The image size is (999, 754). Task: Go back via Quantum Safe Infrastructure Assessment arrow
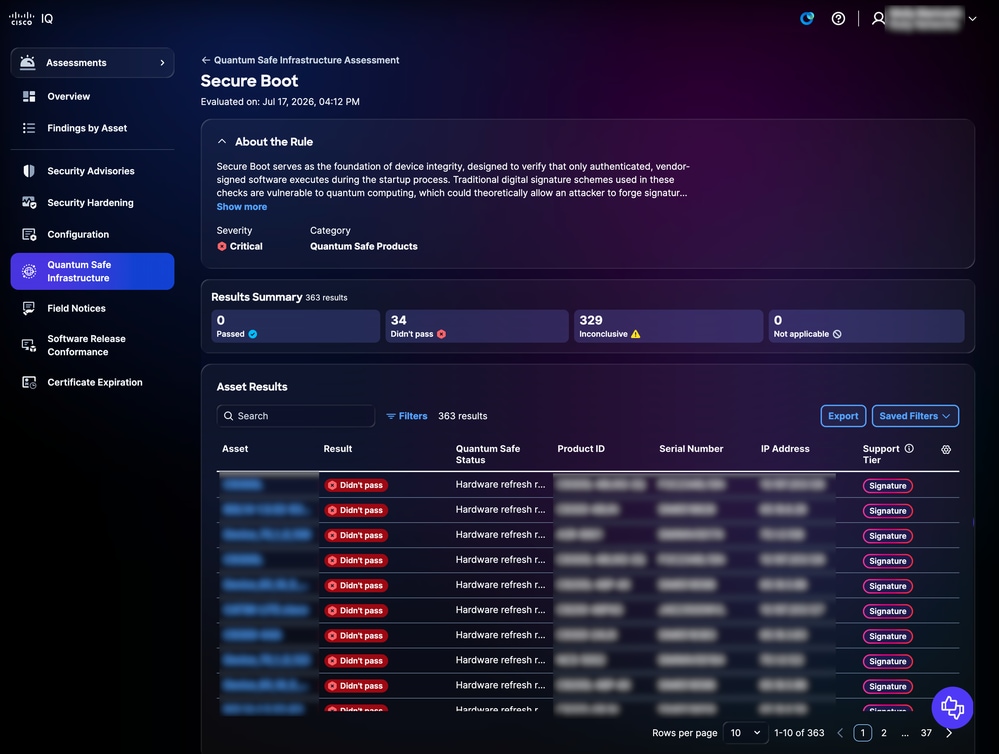point(205,60)
